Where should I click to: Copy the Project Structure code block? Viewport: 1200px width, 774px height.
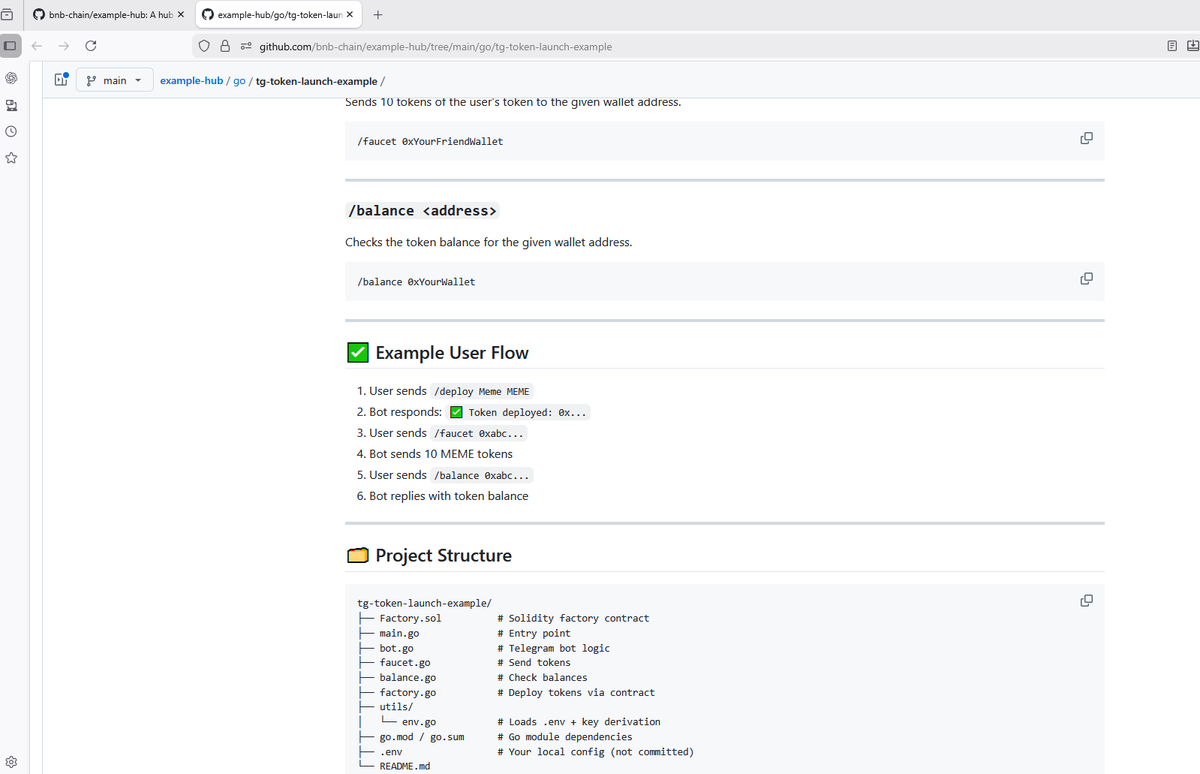click(1086, 600)
